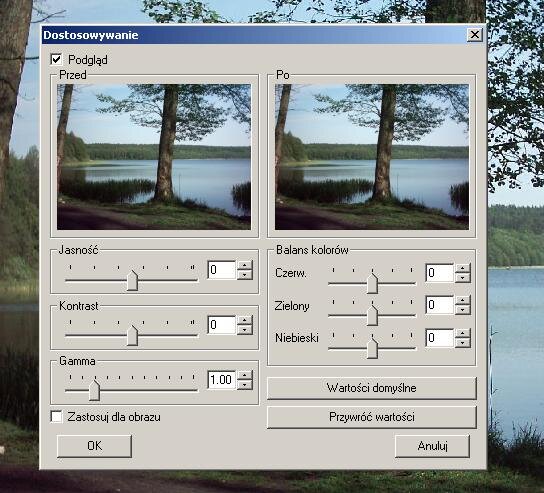Screen dimensions: 544x493
Task: Confirm adjustments with OK button
Action: 94,446
